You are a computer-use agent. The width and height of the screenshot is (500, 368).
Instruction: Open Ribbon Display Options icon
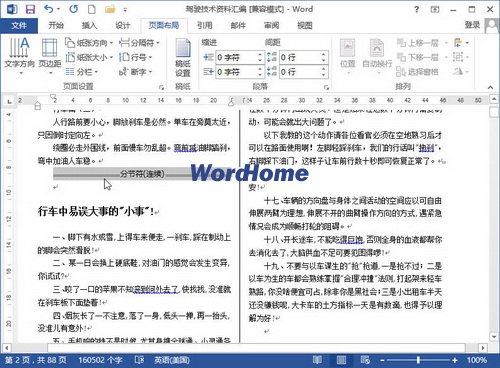coord(435,9)
